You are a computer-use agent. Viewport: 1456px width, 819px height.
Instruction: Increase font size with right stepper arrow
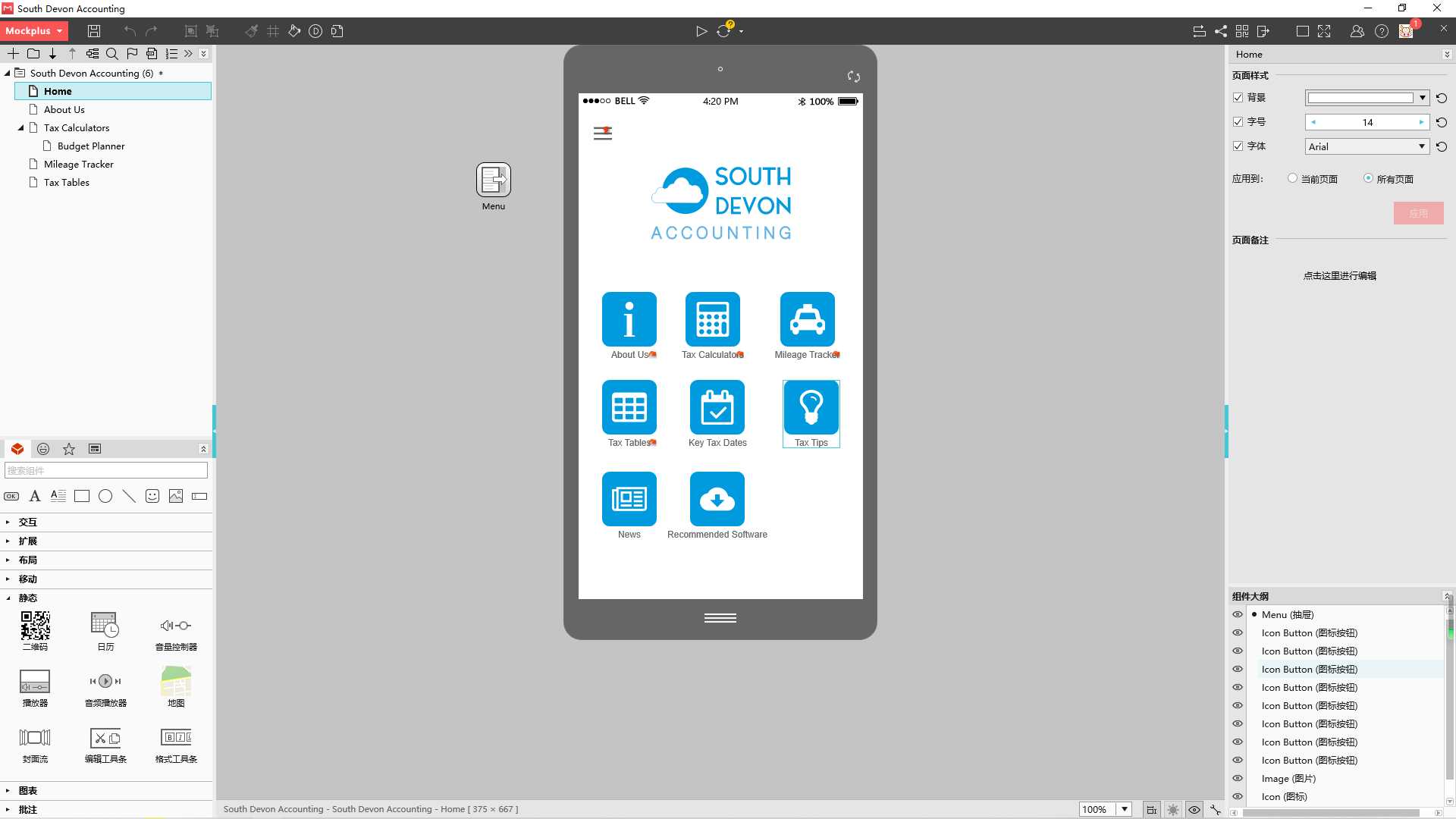pyautogui.click(x=1421, y=122)
